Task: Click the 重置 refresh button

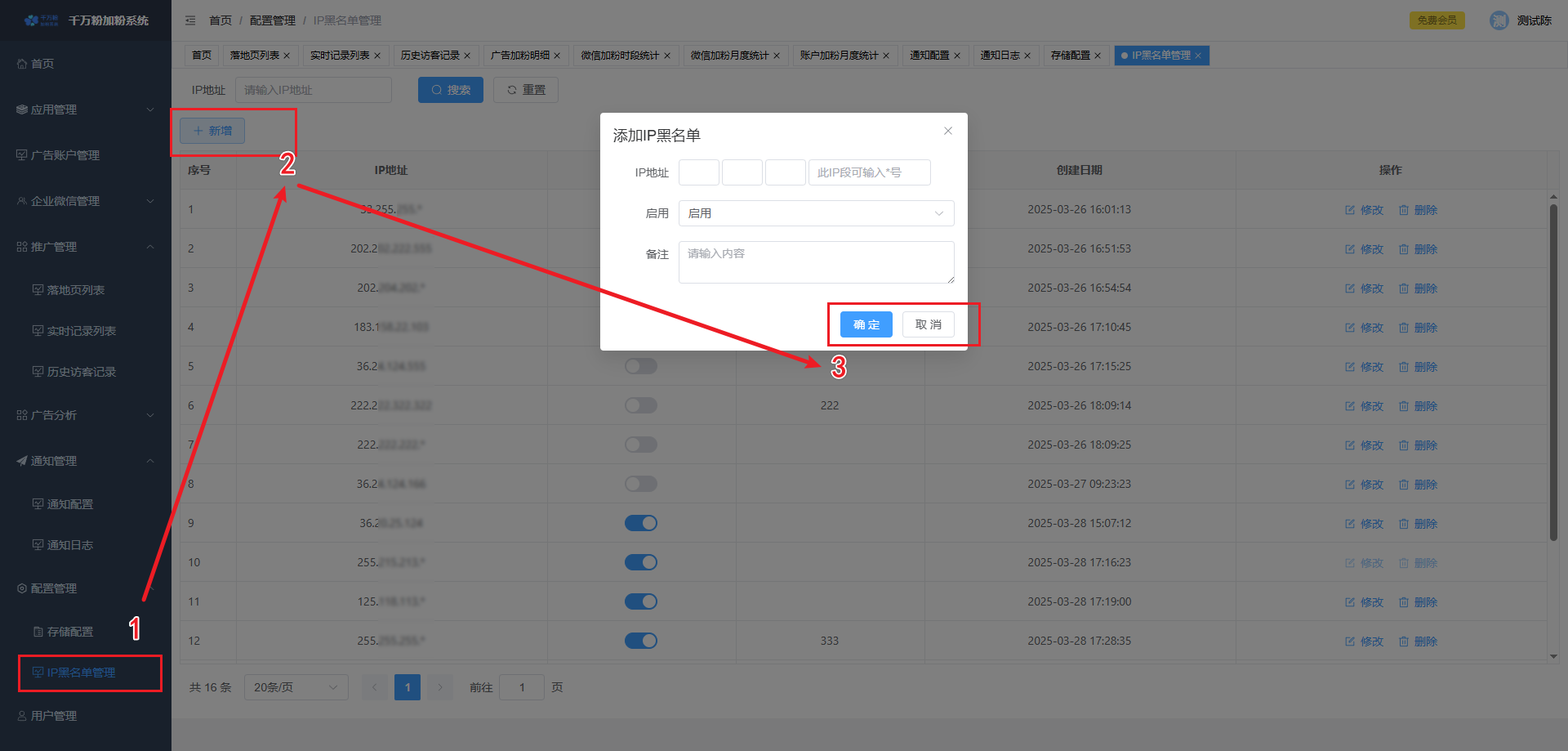Action: pos(526,90)
